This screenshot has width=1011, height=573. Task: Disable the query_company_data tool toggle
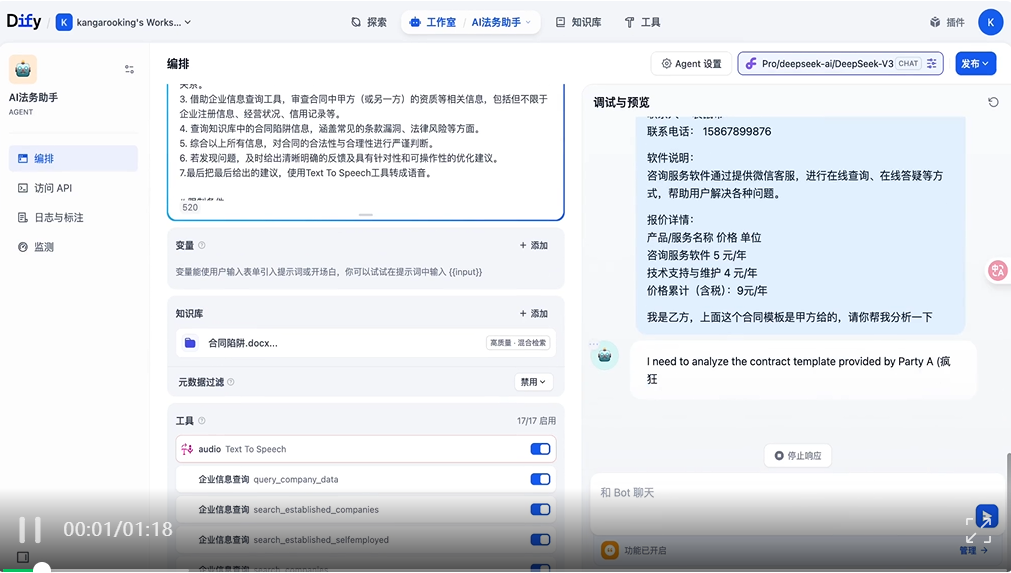coord(540,480)
